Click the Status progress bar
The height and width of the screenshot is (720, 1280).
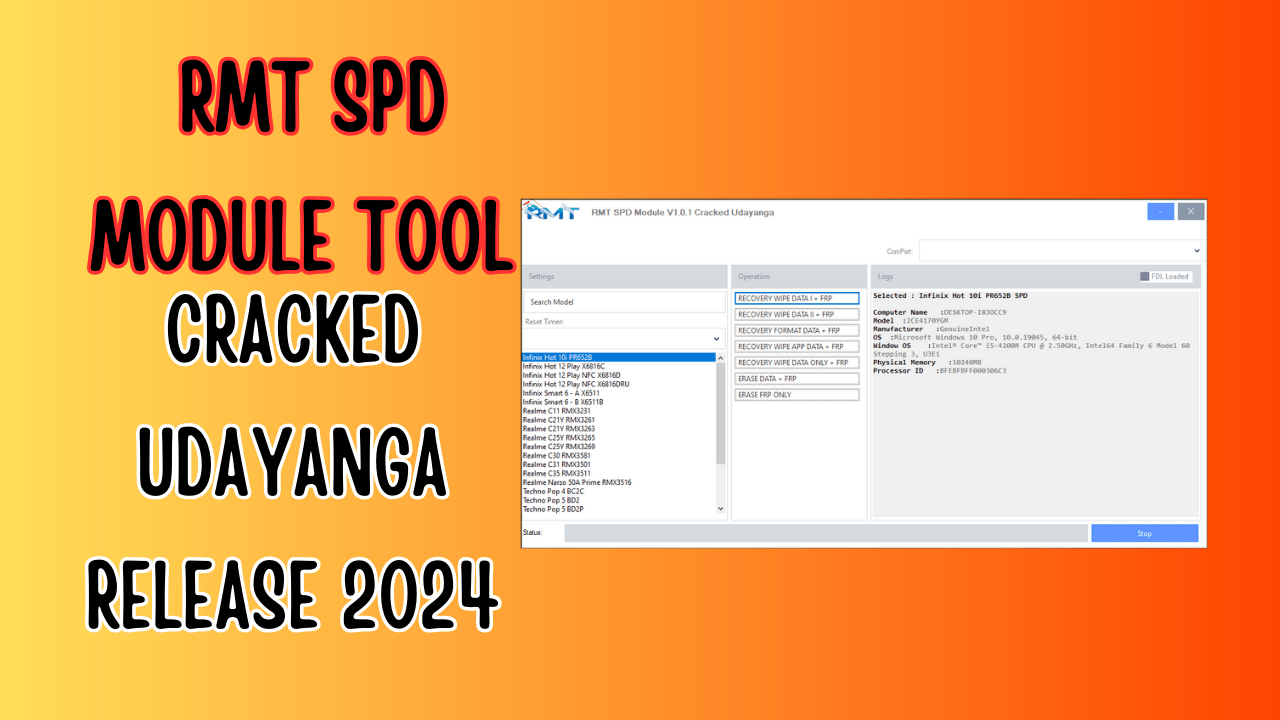tap(826, 533)
